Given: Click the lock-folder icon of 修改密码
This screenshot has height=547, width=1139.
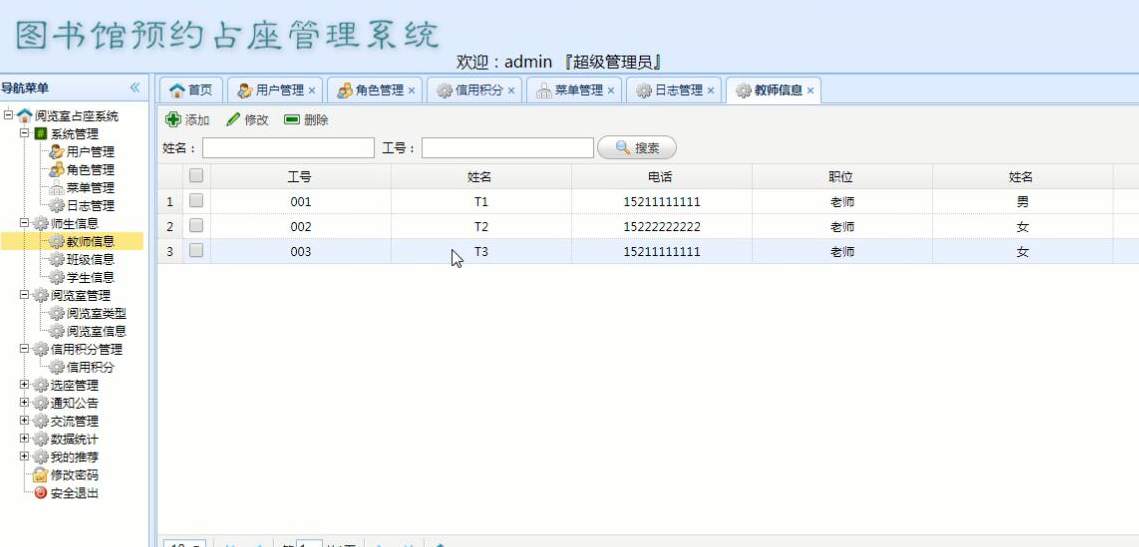Looking at the screenshot, I should pos(41,475).
